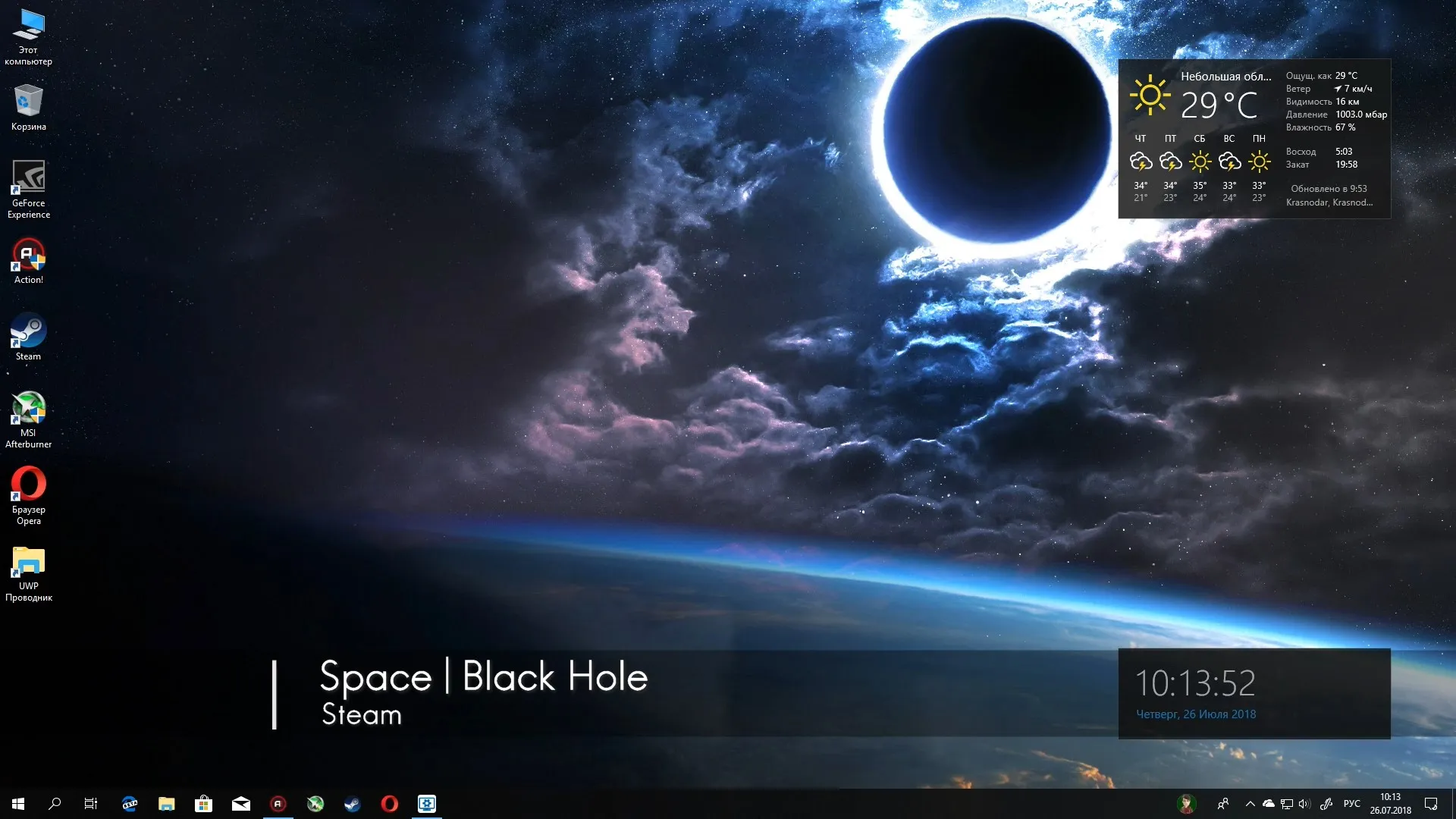Open the People button in taskbar
1456x819 pixels.
(x=1223, y=804)
